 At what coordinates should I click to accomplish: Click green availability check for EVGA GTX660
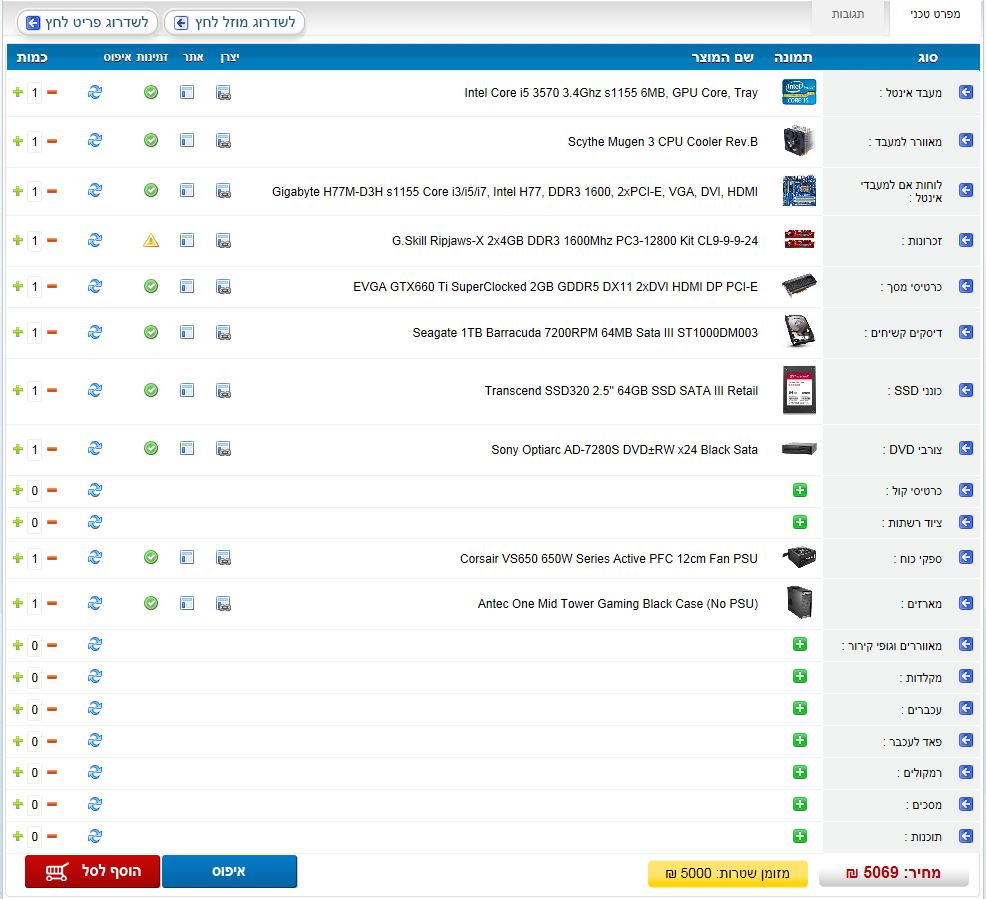tap(151, 286)
